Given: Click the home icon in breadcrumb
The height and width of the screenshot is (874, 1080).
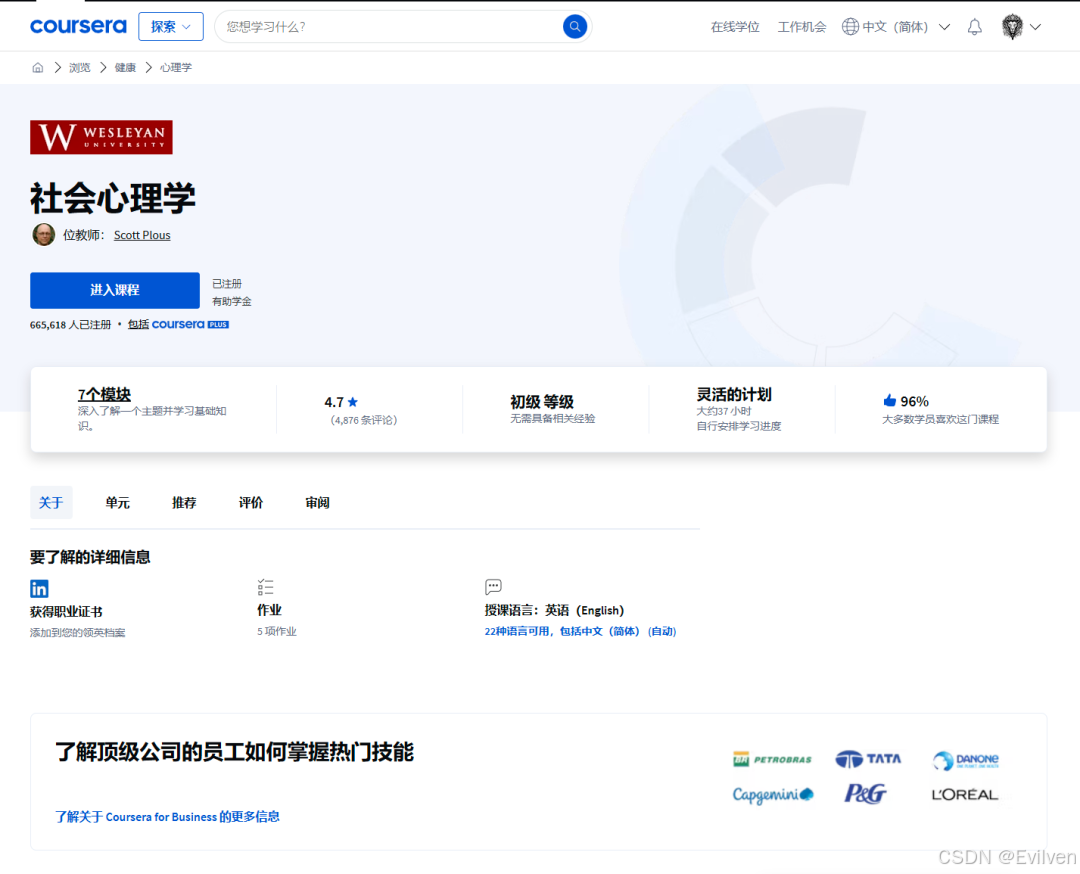Looking at the screenshot, I should tap(38, 67).
